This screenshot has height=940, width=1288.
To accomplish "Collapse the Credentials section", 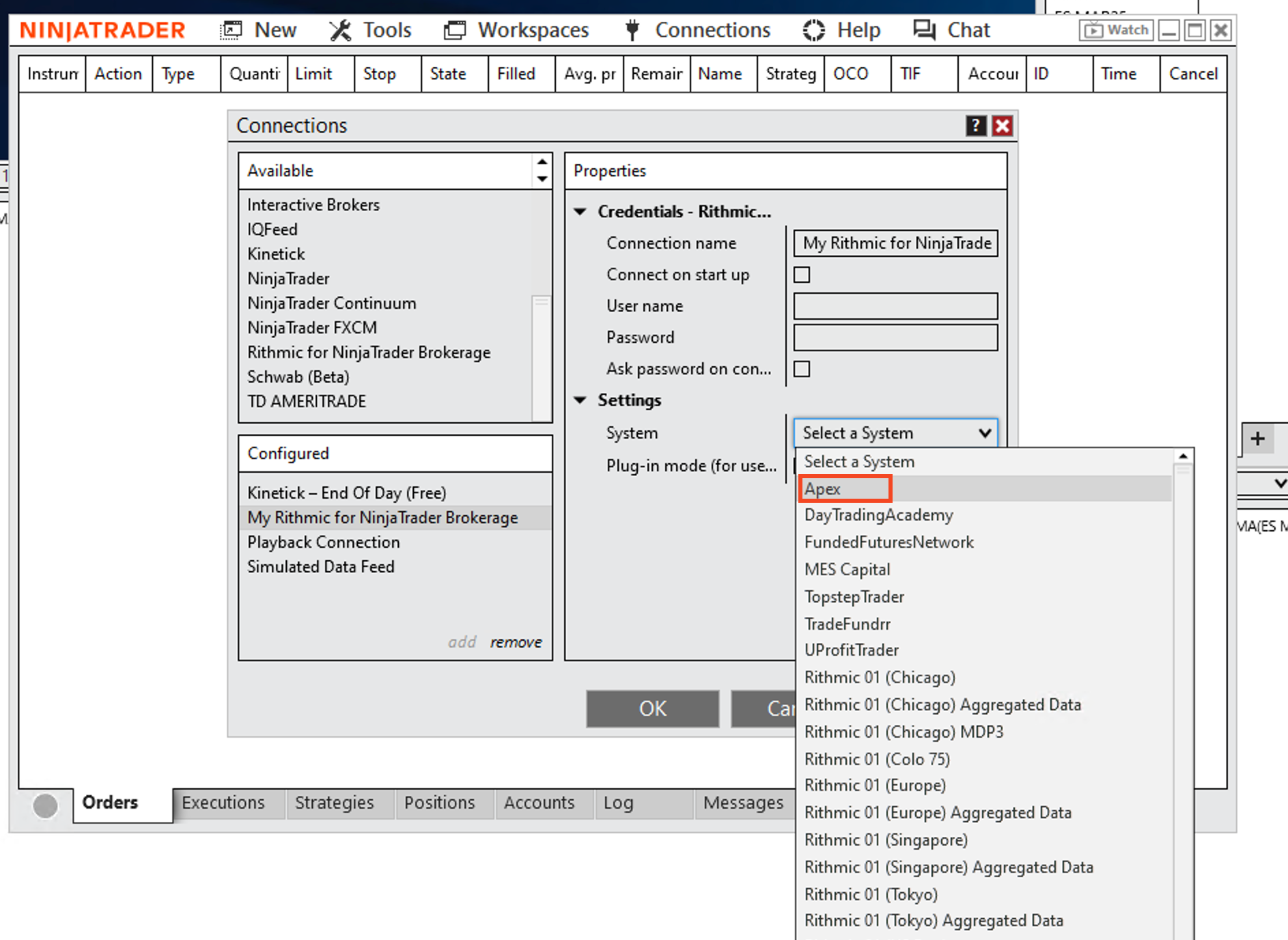I will point(580,212).
